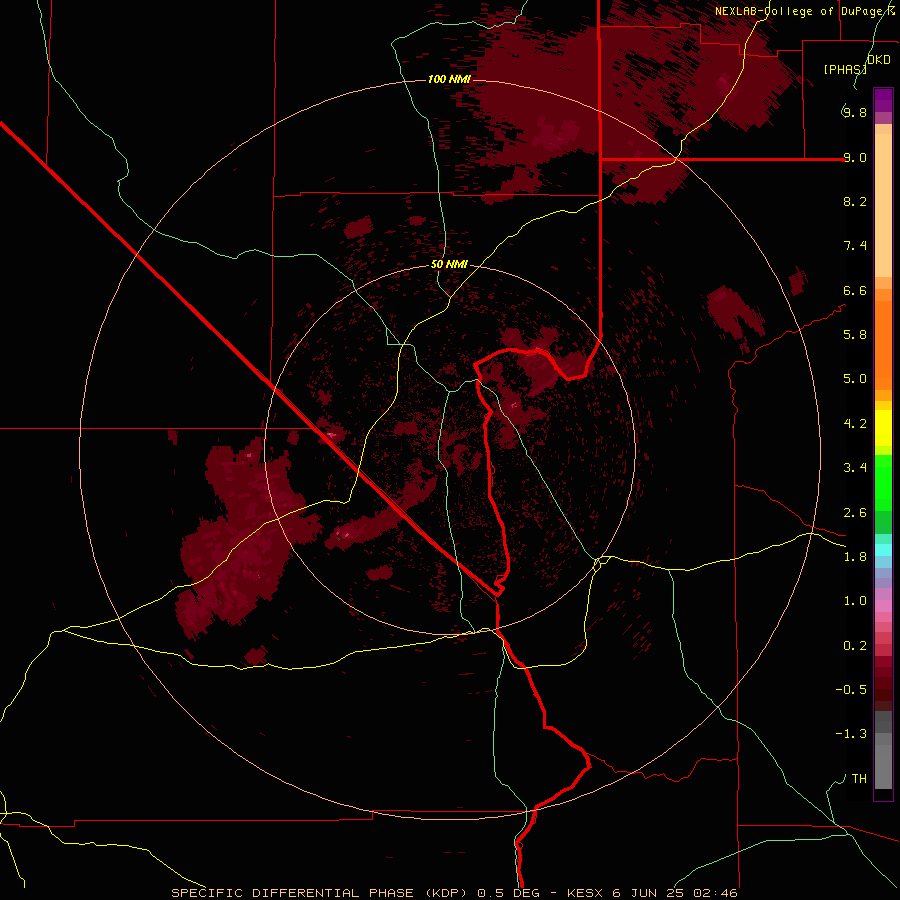Select the 4.2 scale label
The height and width of the screenshot is (900, 900).
click(855, 424)
